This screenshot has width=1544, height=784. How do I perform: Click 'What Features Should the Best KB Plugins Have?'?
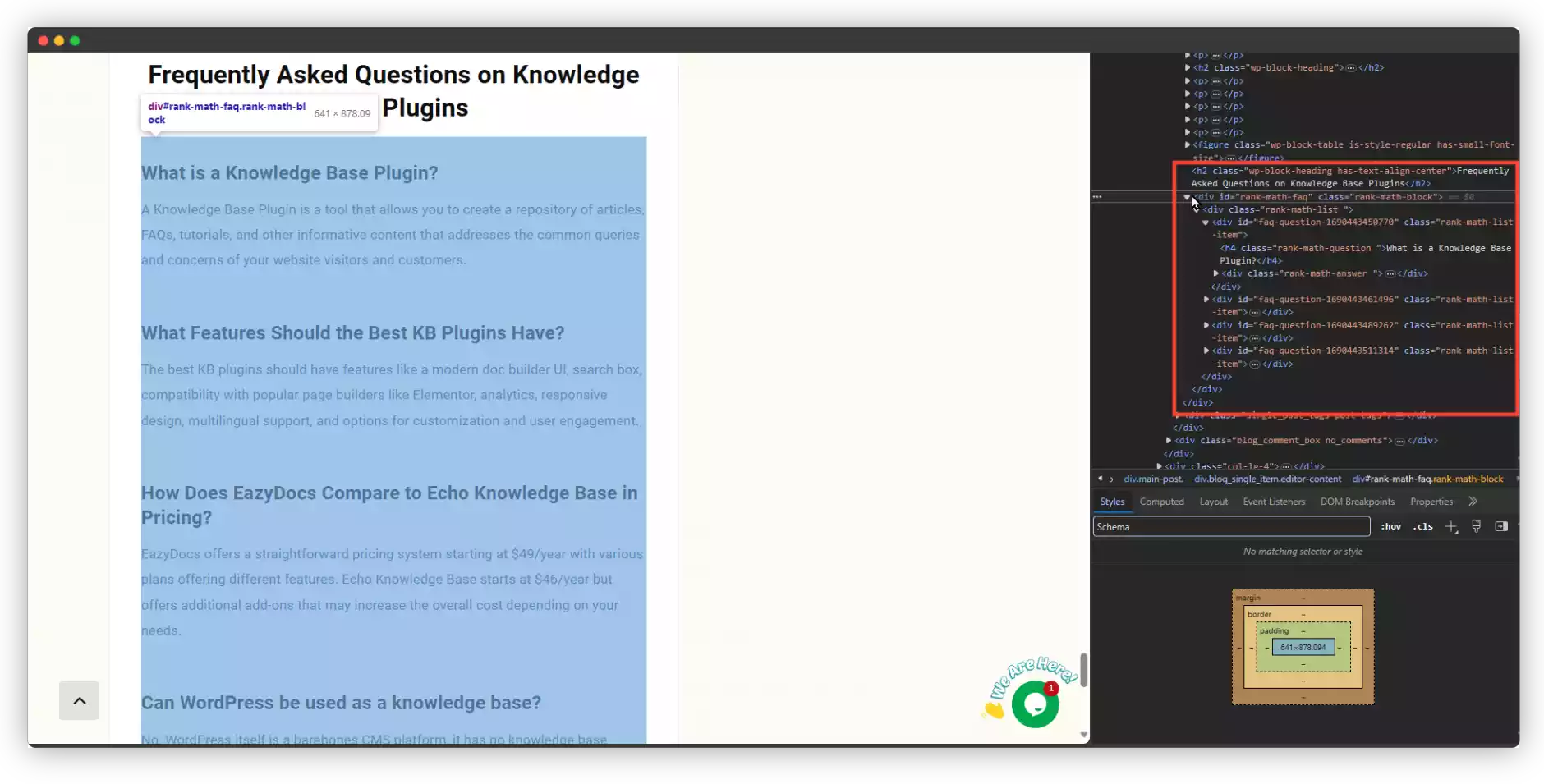click(x=352, y=333)
